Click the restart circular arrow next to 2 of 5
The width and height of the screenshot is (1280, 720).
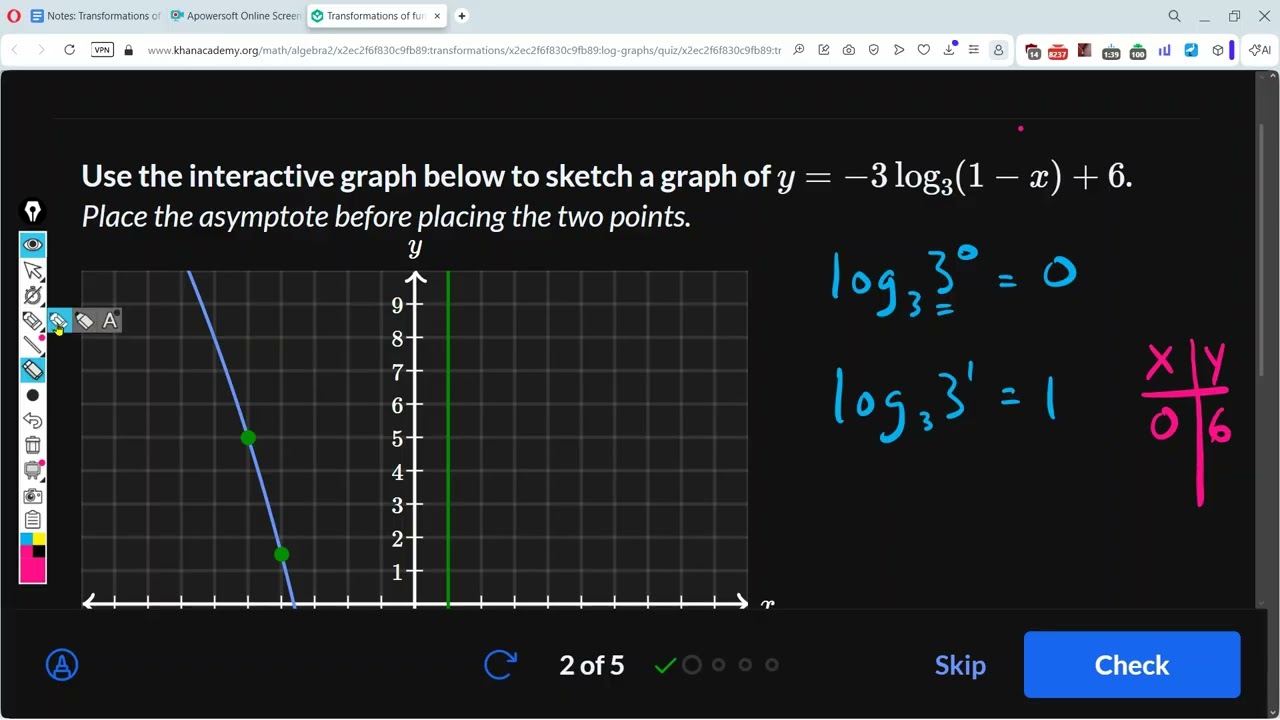tap(501, 665)
